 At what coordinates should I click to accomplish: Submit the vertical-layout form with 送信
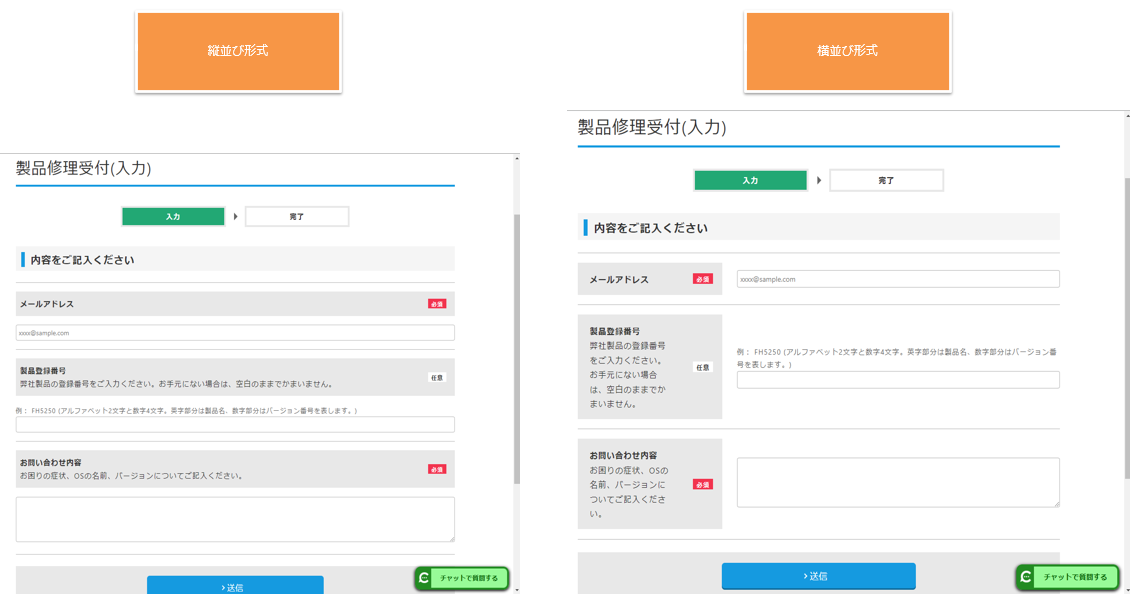point(235,586)
